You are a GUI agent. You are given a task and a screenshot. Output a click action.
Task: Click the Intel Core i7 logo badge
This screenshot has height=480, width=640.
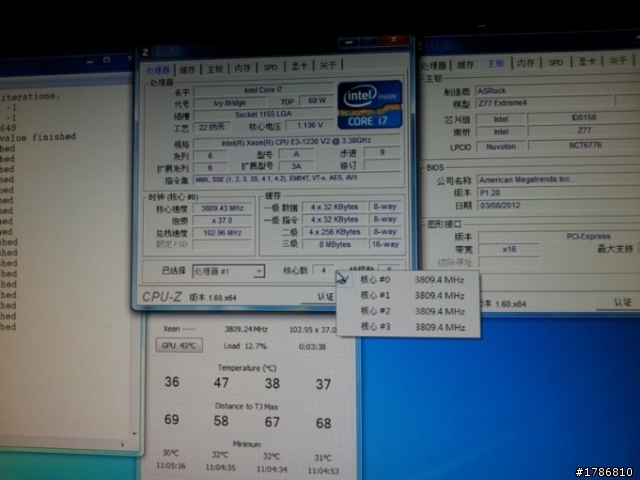[370, 104]
